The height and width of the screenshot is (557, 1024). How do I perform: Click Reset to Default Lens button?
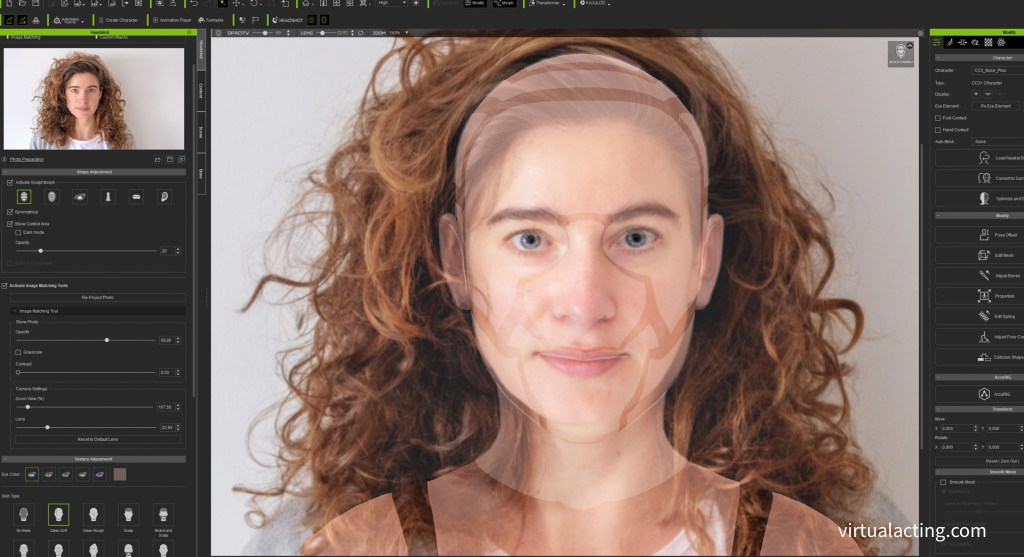point(97,439)
